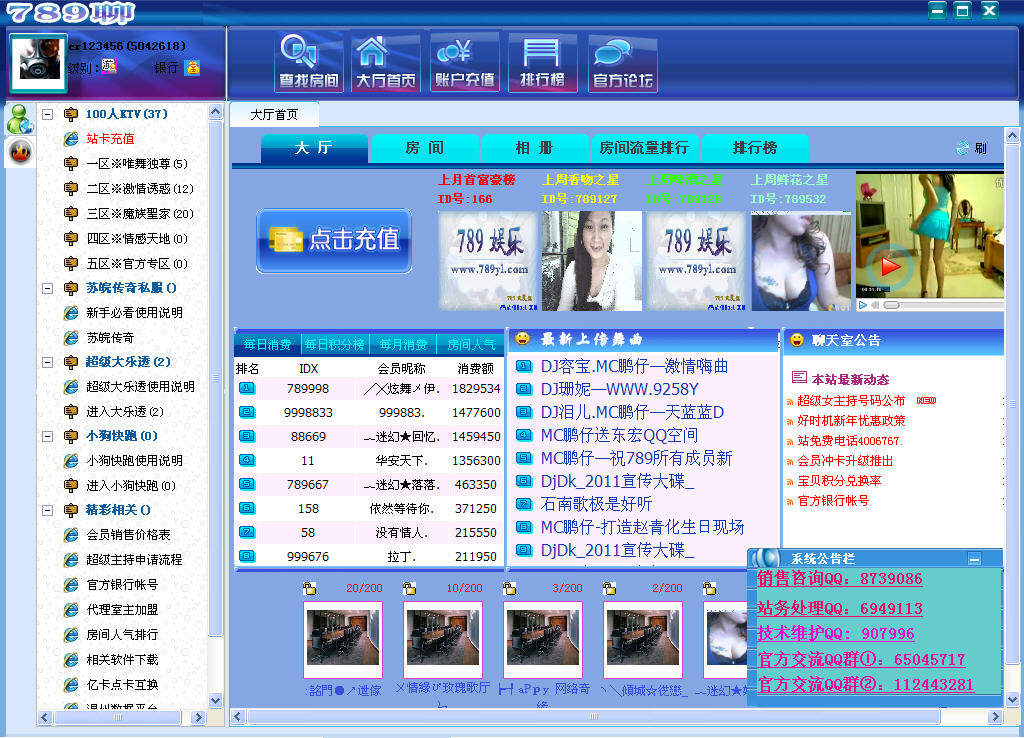Select the green user contacts sidebar icon

coord(20,119)
